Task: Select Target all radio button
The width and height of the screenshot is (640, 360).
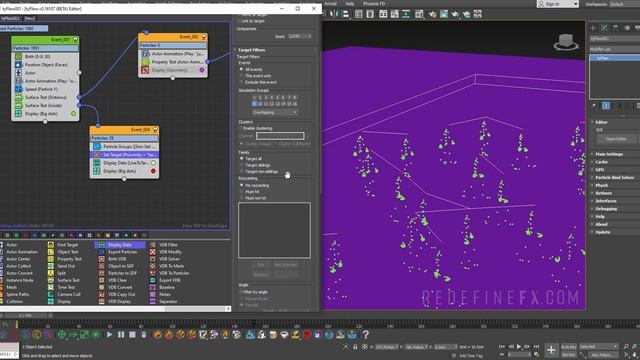Action: [242, 158]
